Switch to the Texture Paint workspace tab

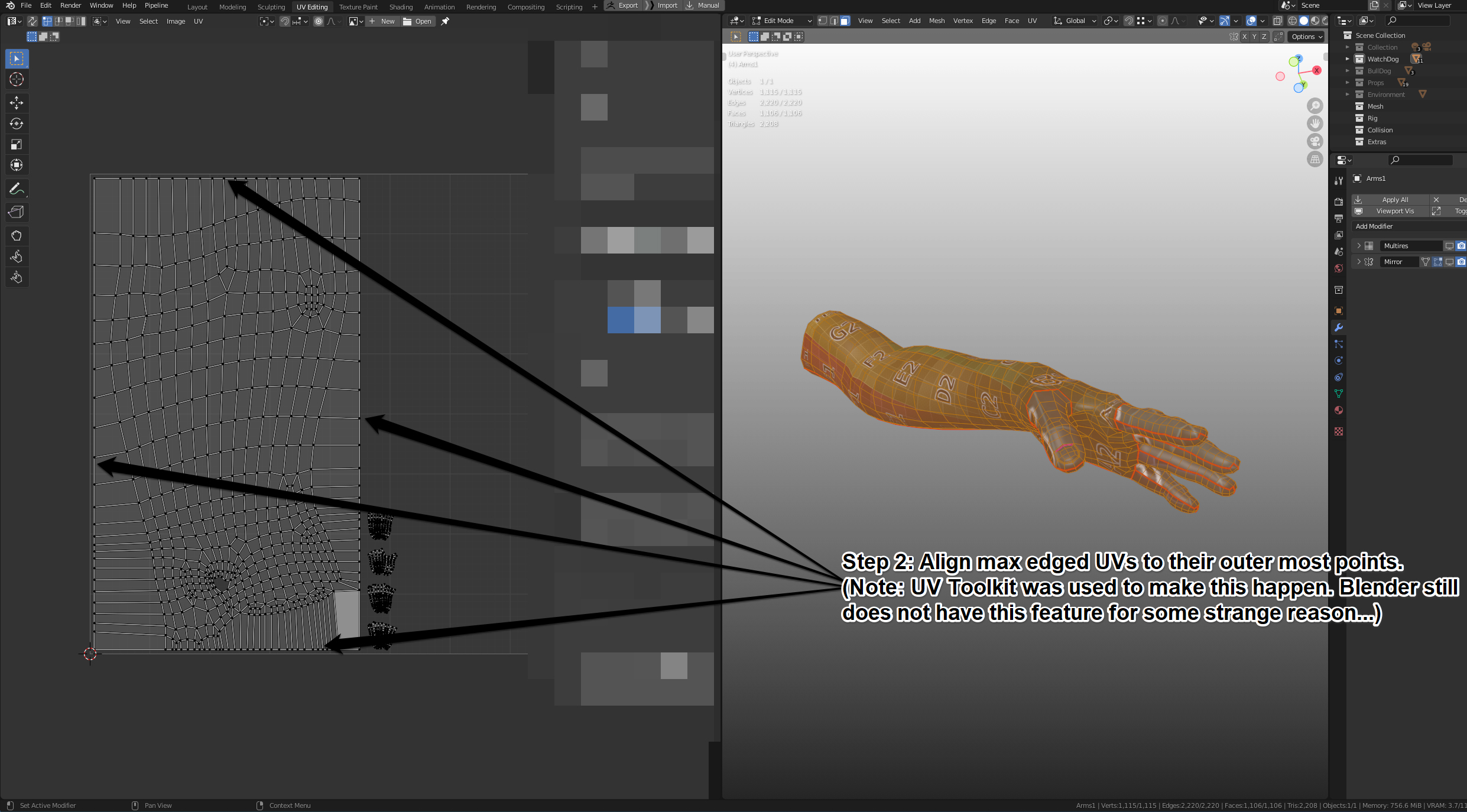[x=358, y=7]
